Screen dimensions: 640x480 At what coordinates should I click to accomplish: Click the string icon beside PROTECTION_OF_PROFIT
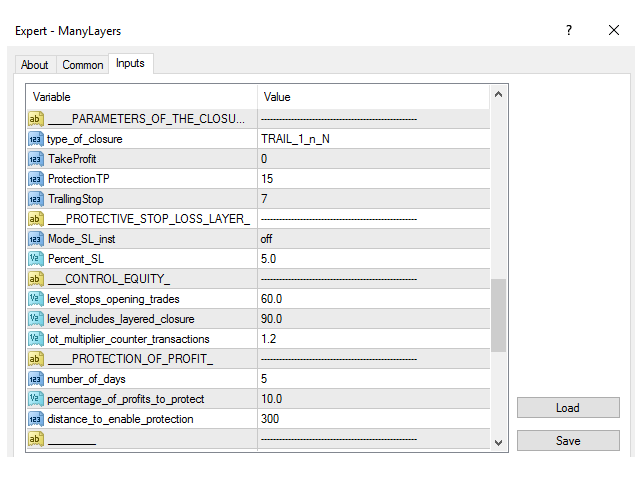coord(36,359)
